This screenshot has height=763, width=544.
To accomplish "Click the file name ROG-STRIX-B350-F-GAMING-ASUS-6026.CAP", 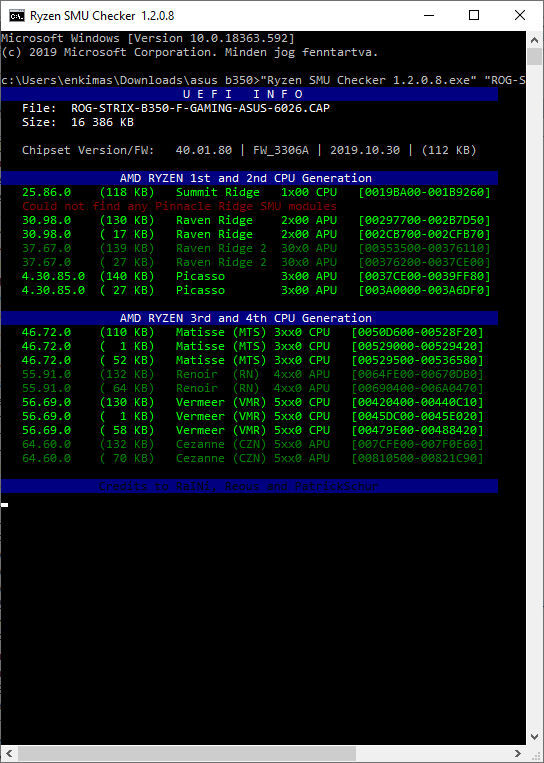I will [200, 108].
